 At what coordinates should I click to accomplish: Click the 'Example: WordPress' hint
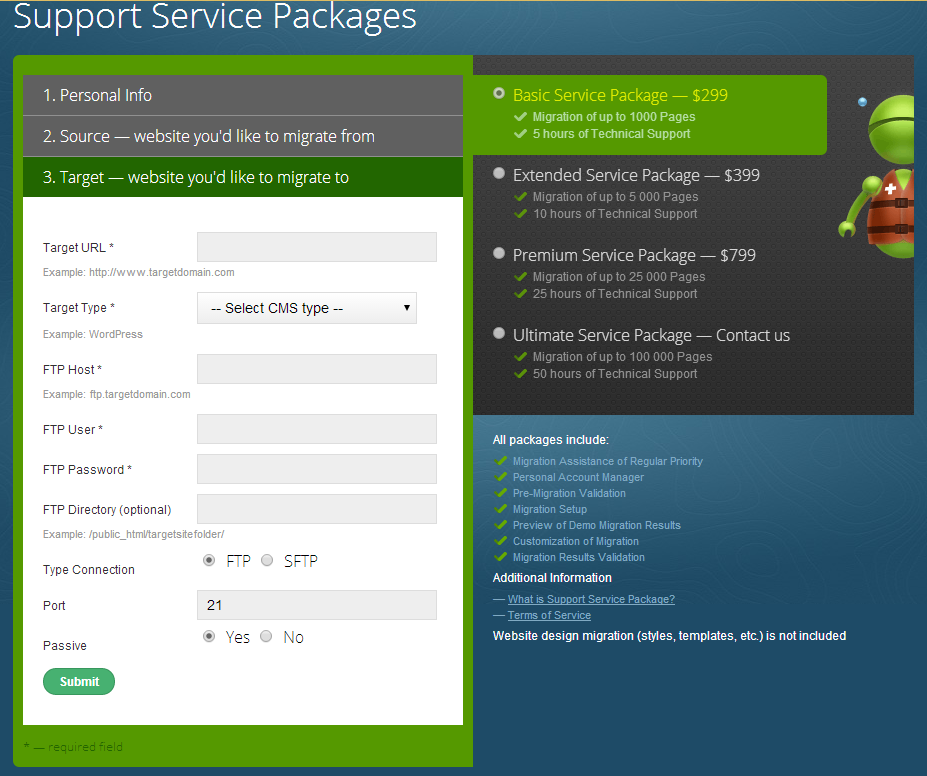(x=93, y=335)
